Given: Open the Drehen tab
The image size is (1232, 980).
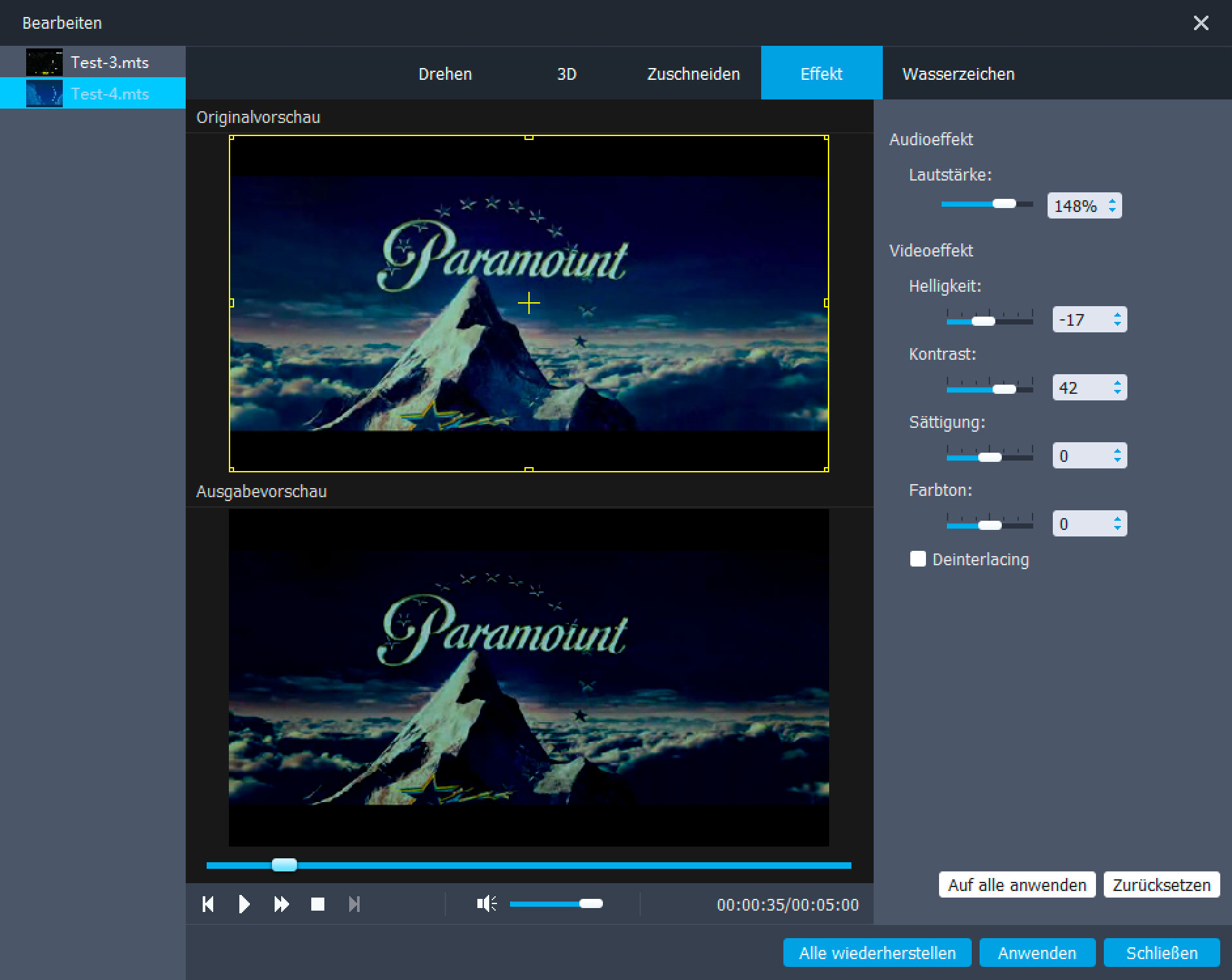Looking at the screenshot, I should [x=445, y=74].
